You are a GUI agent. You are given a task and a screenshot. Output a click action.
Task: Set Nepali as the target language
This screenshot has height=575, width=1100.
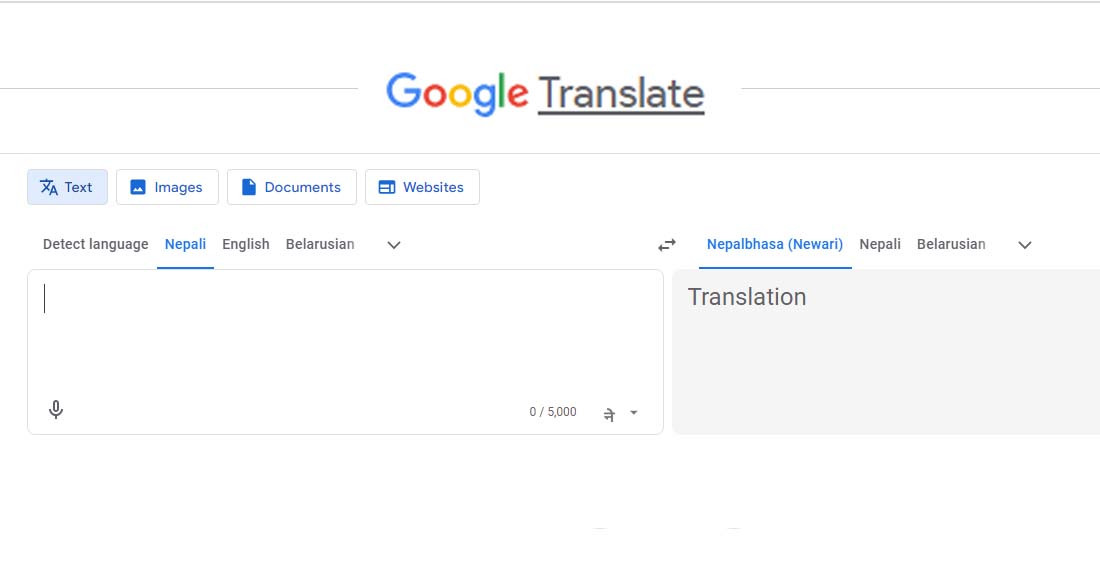coord(880,244)
